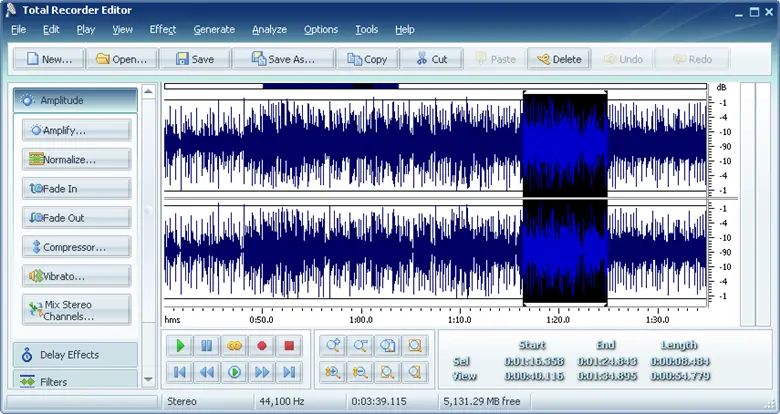Click the horizontal zoom in magnifier
The width and height of the screenshot is (780, 414).
(332, 346)
